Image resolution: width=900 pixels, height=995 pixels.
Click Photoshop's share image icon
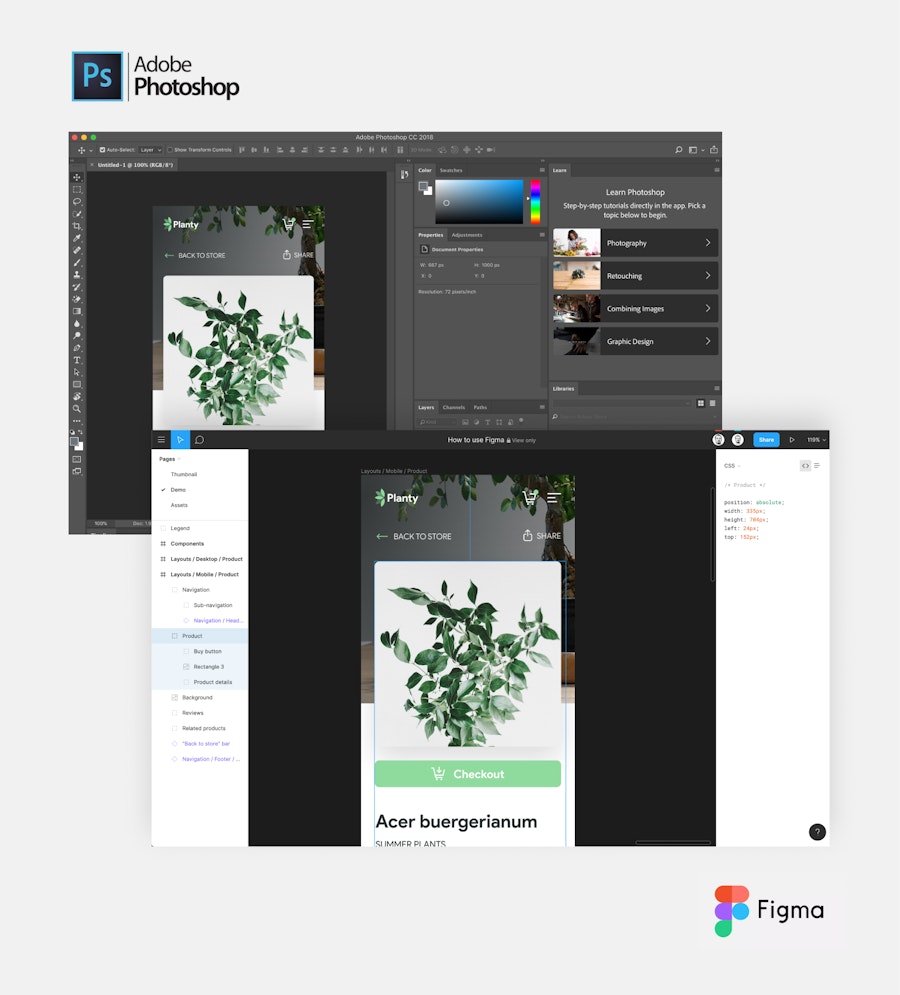714,150
